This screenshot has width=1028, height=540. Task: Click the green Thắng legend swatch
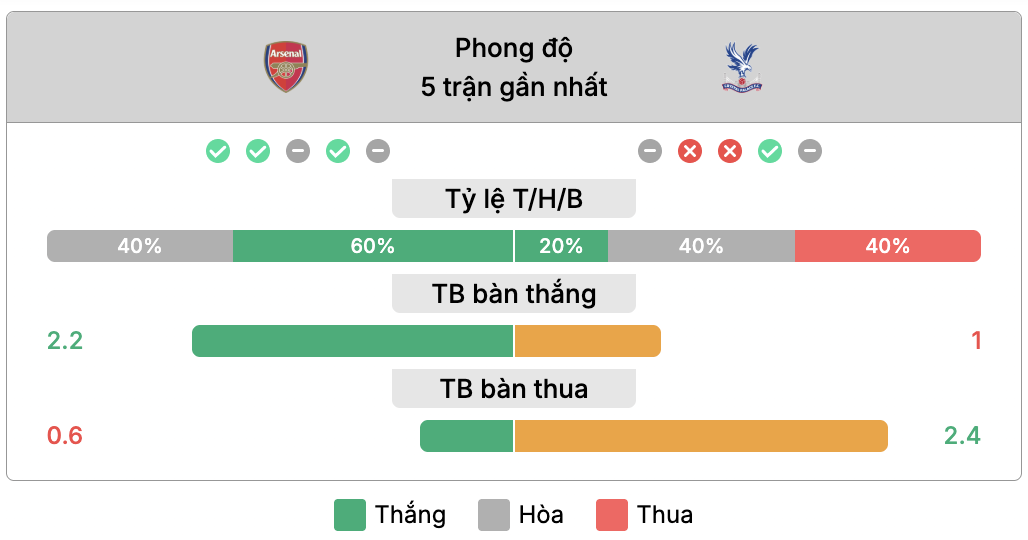(350, 515)
